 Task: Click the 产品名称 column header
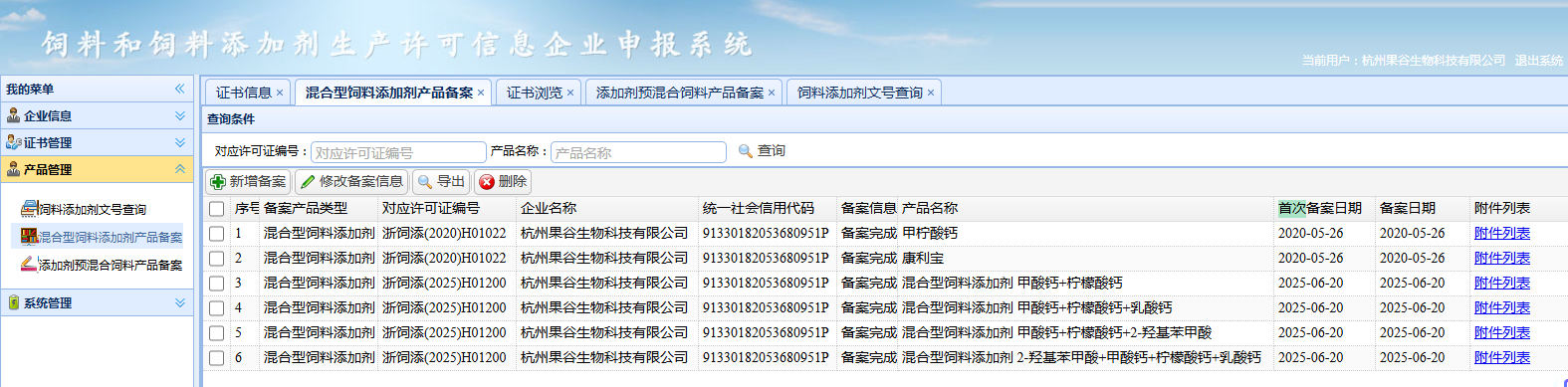coord(1086,209)
